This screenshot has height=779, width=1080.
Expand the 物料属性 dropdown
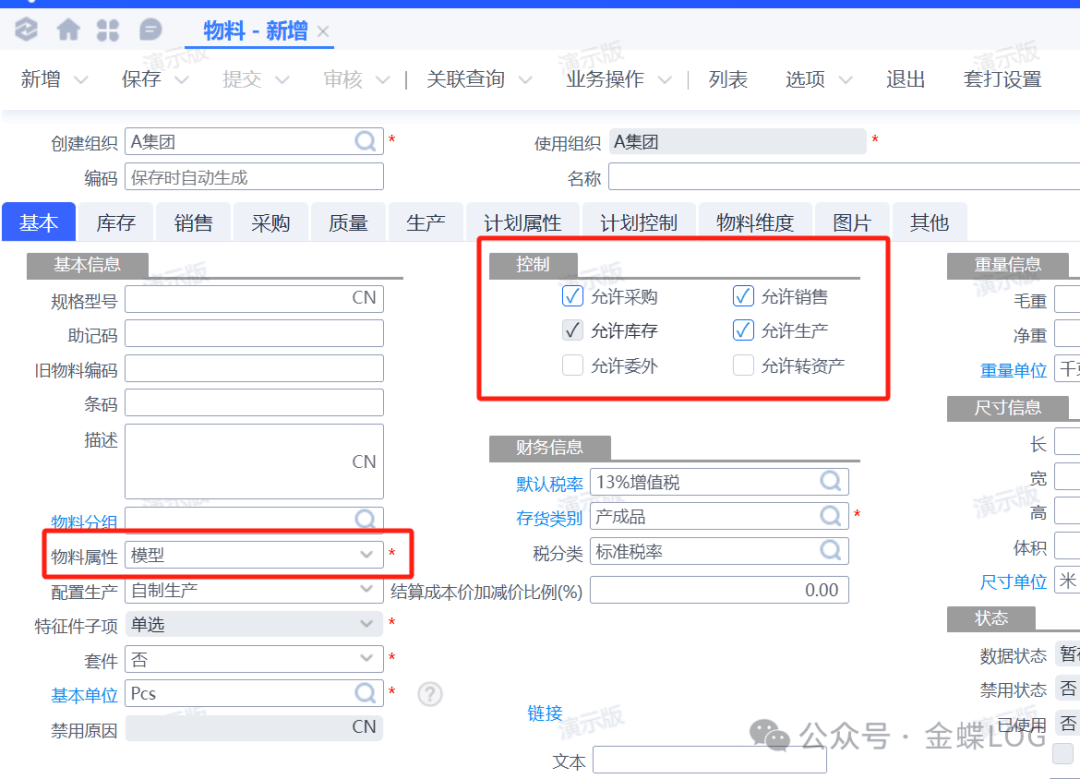click(x=366, y=554)
